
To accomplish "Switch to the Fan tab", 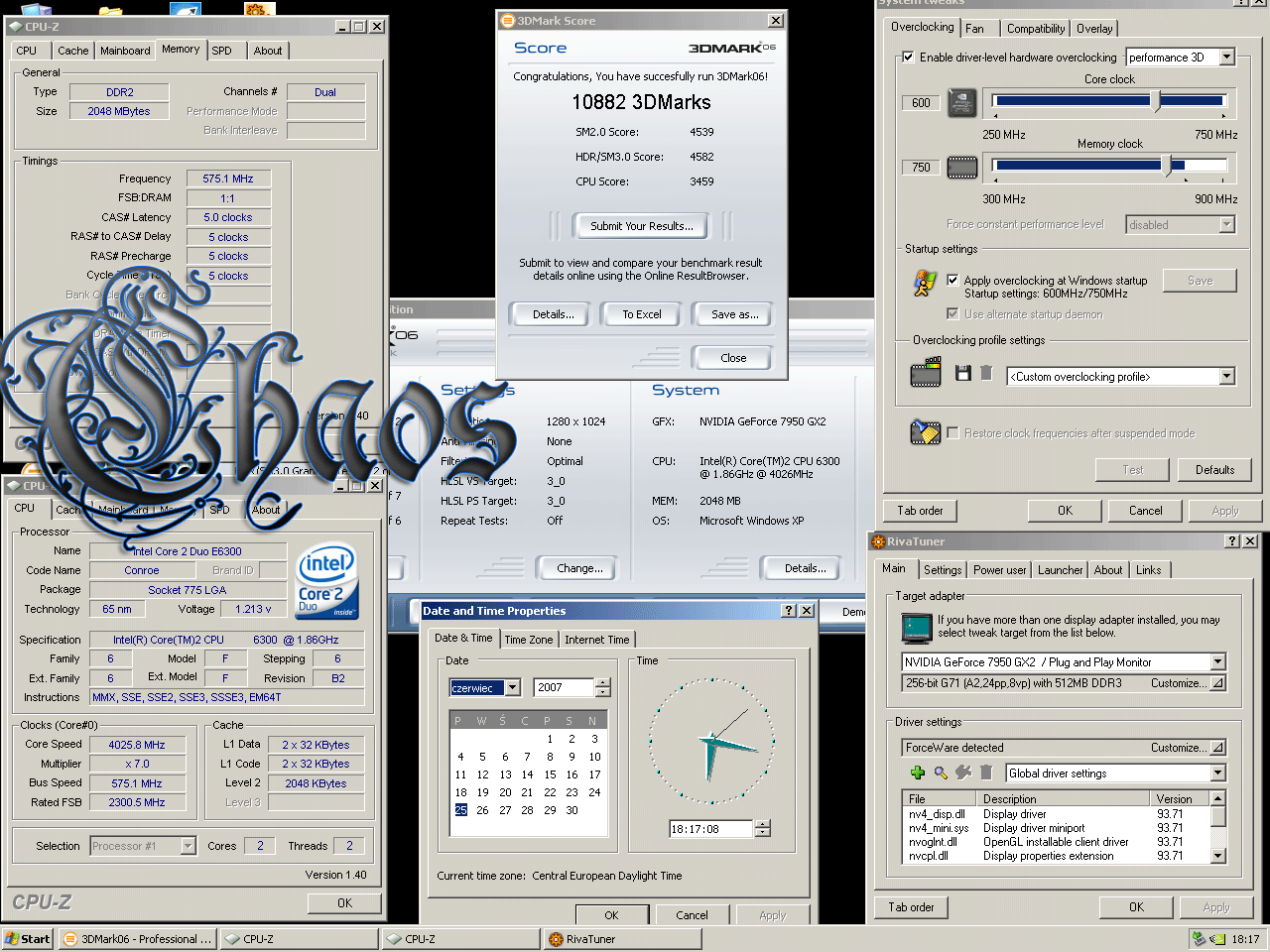I will pos(975,29).
